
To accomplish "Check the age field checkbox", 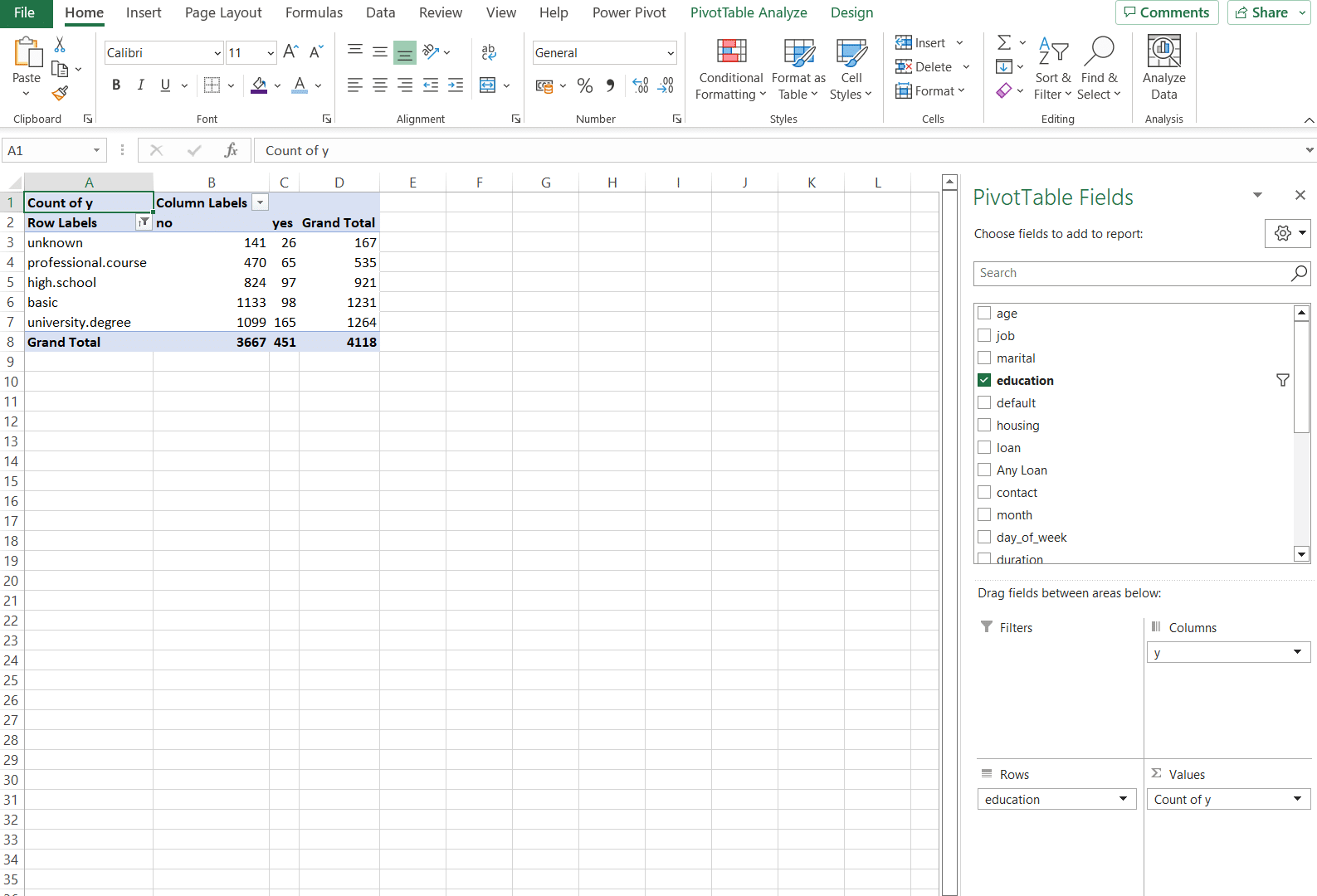I will click(984, 313).
